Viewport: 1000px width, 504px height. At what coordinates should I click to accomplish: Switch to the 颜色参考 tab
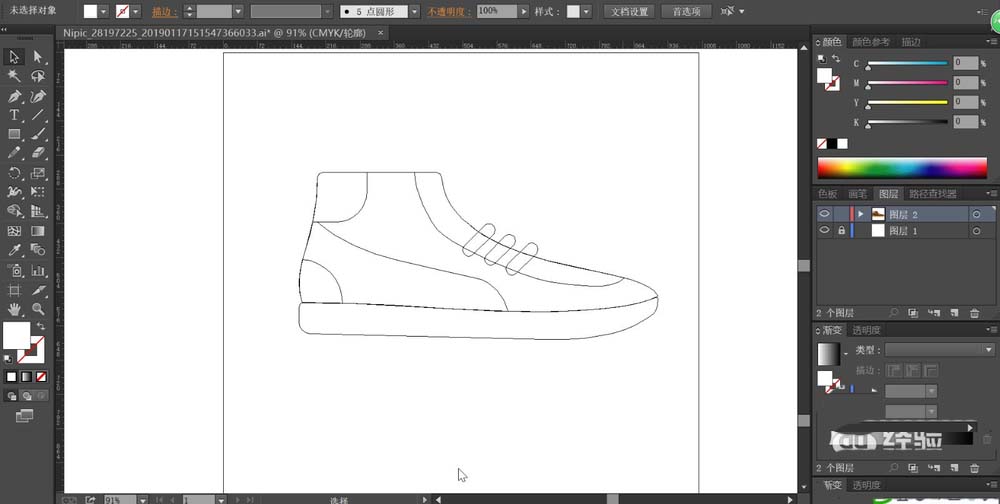870,42
